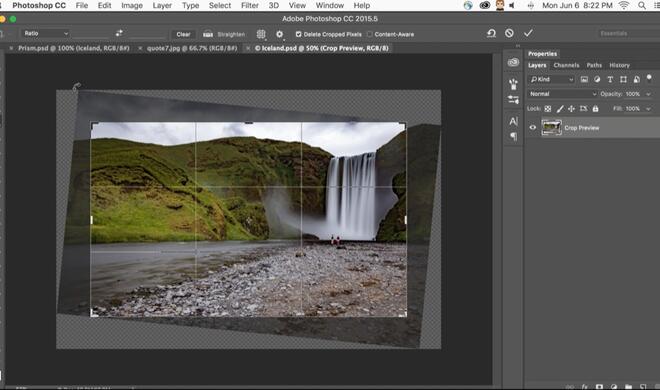The height and width of the screenshot is (390, 660).
Task: Click the volume icon in menu bar
Action: [512, 5]
